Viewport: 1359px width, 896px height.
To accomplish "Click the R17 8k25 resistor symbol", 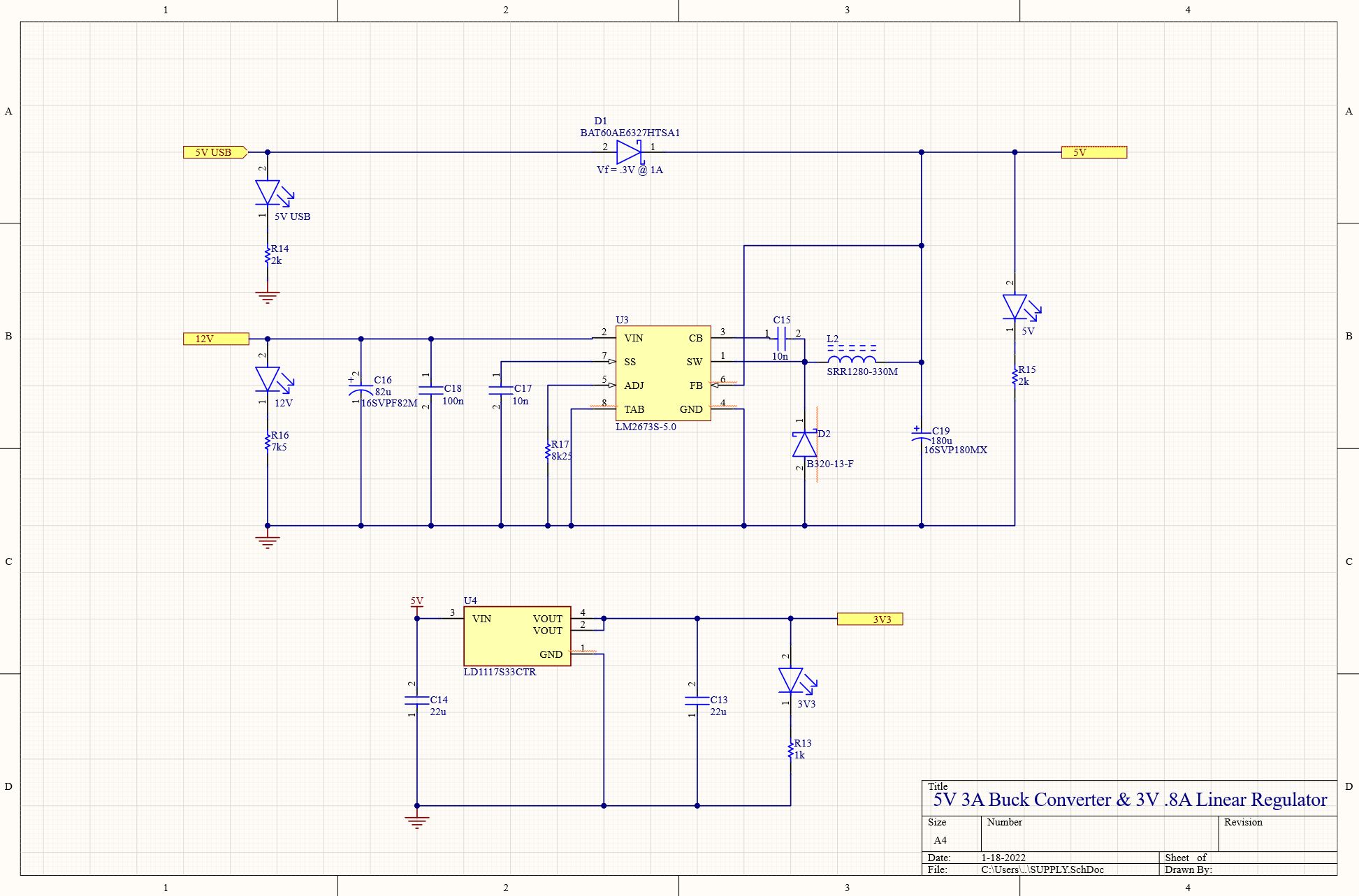I will point(548,453).
